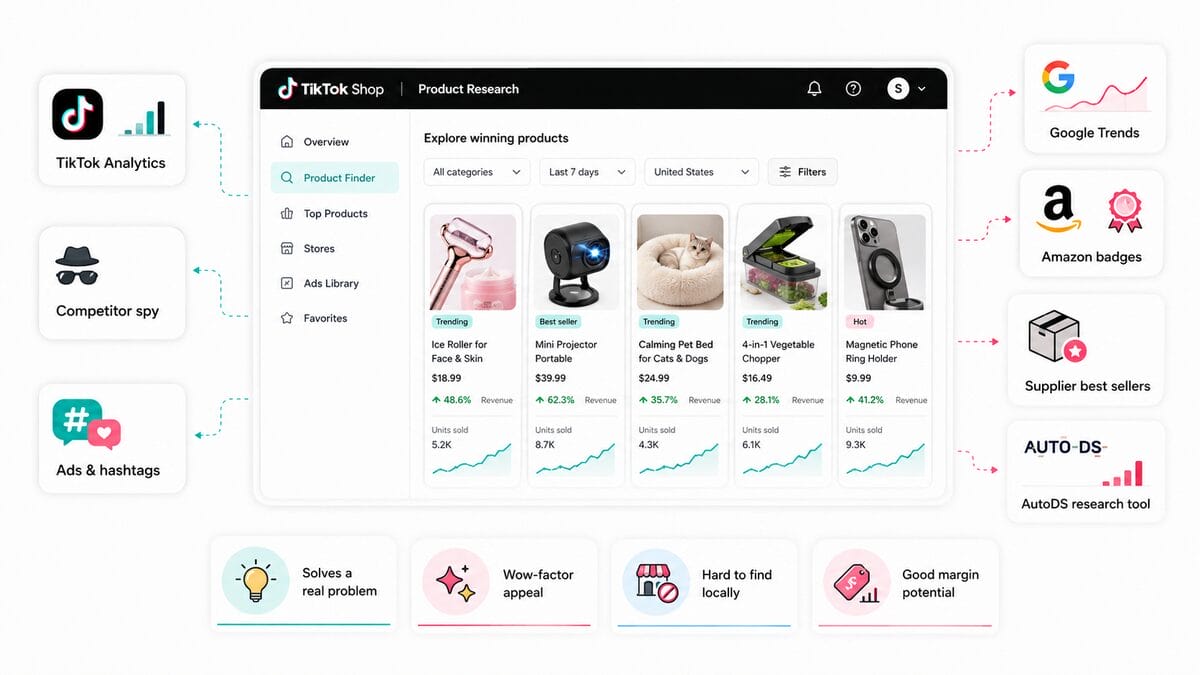Click the Hot badge

point(860,322)
